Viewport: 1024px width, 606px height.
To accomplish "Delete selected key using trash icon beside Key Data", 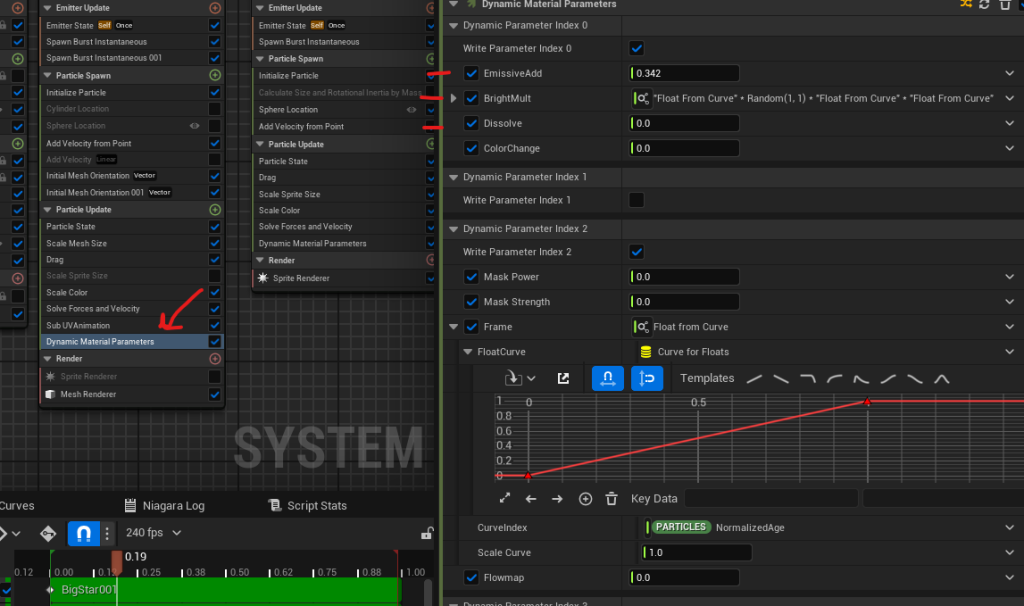I will tap(611, 499).
